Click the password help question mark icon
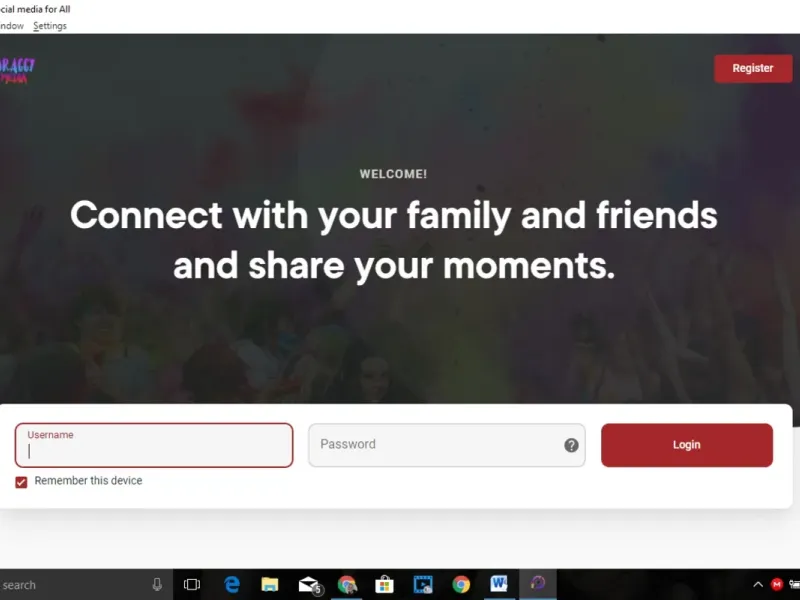800x600 pixels. pyautogui.click(x=571, y=445)
